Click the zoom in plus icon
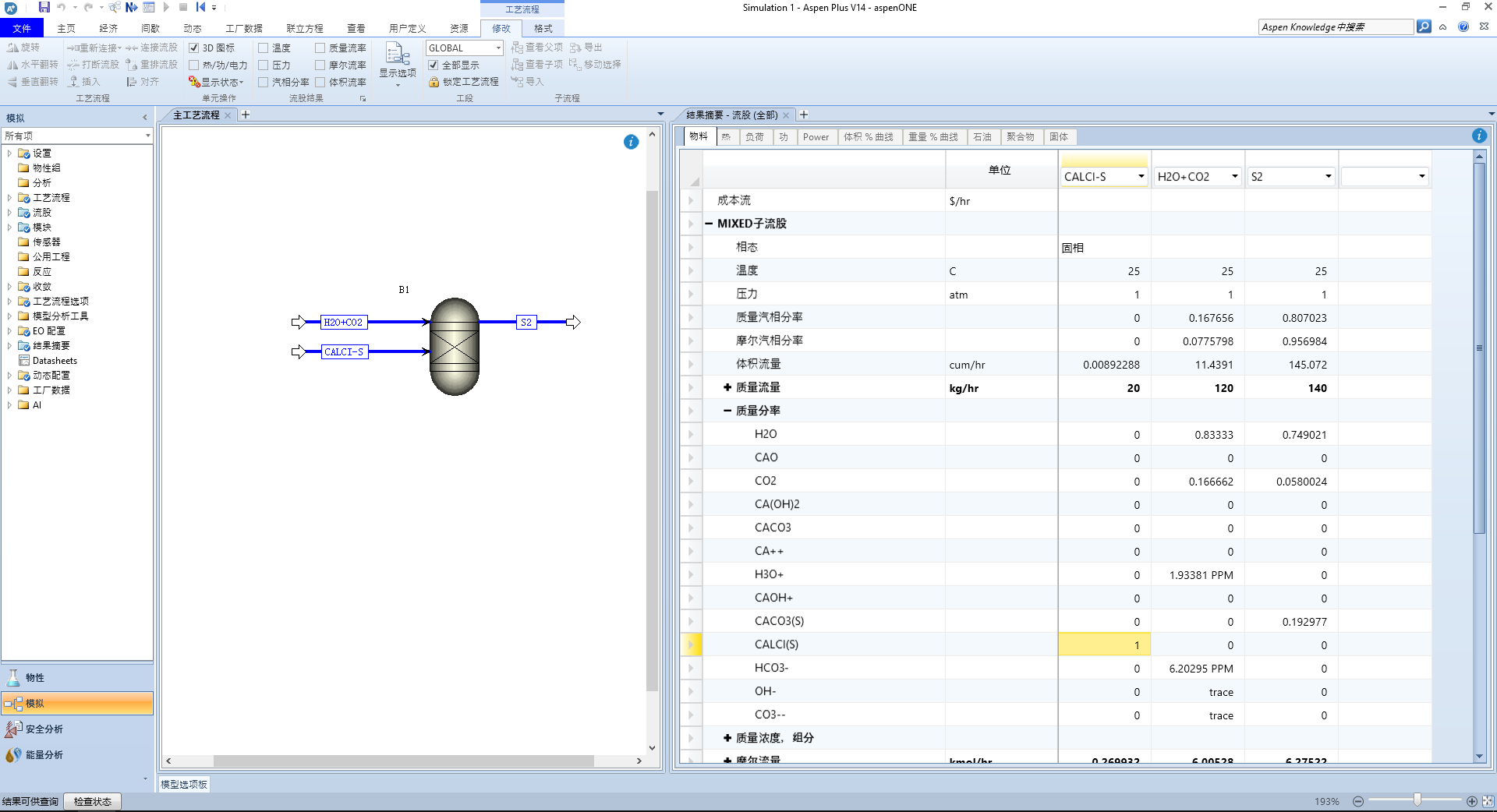 click(1471, 801)
